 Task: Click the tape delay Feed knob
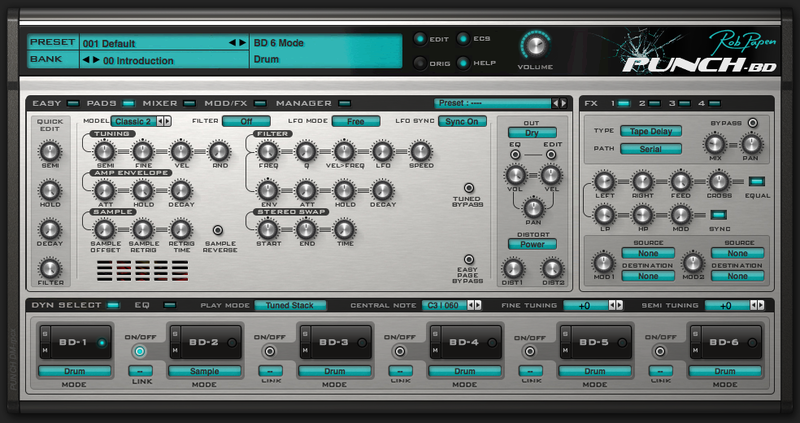click(x=681, y=181)
